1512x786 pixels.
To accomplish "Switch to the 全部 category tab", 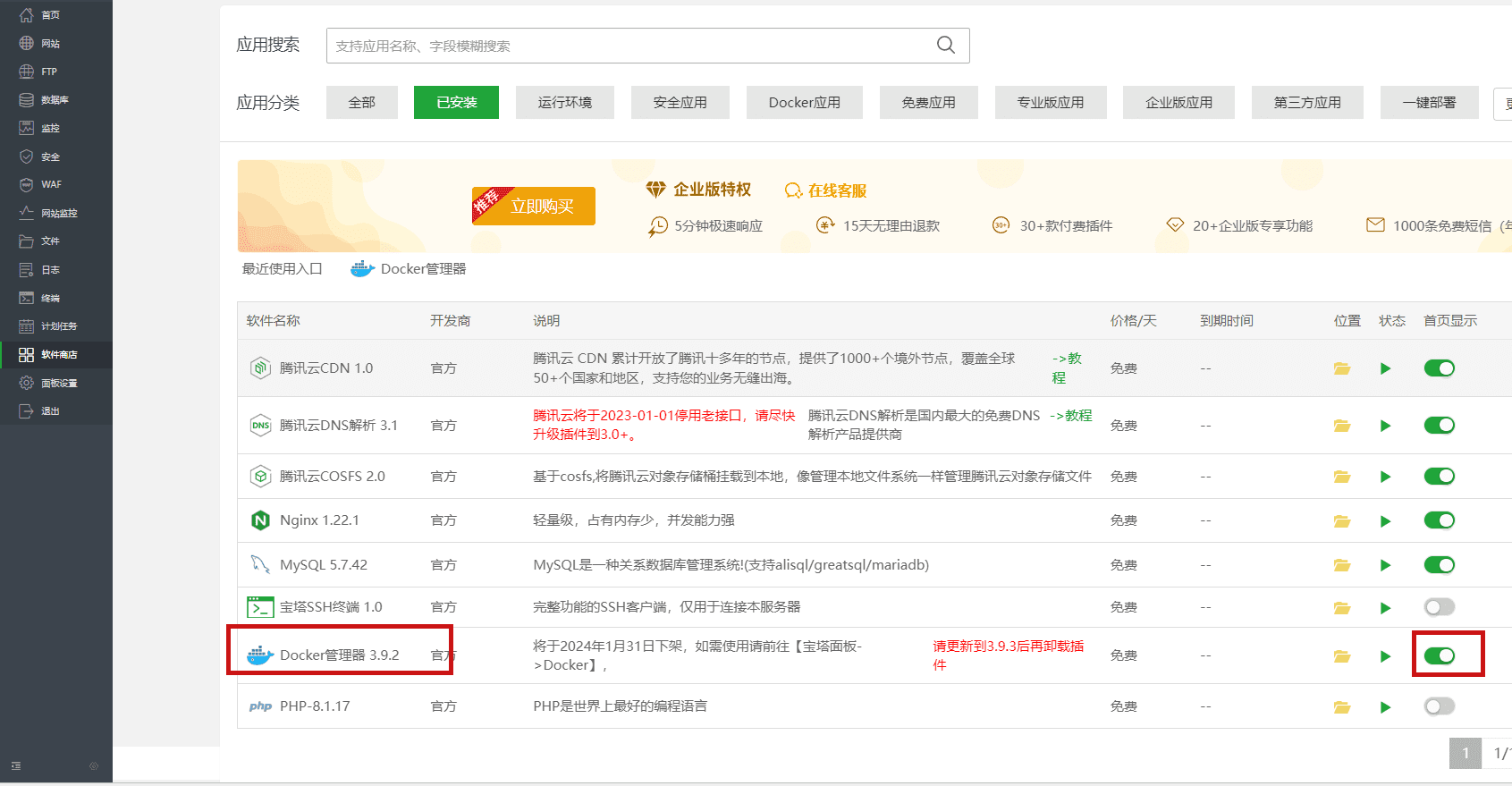I will (x=361, y=103).
